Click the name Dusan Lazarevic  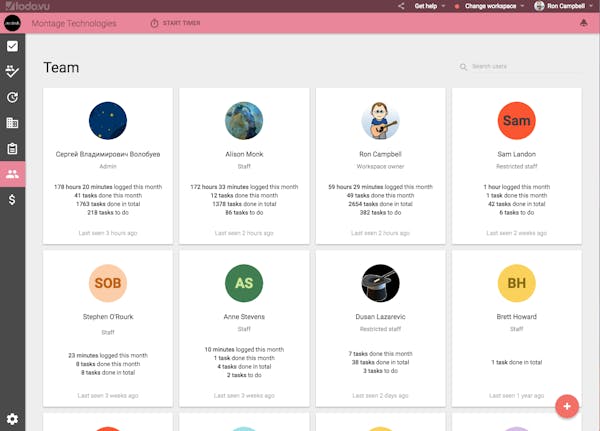coord(380,317)
